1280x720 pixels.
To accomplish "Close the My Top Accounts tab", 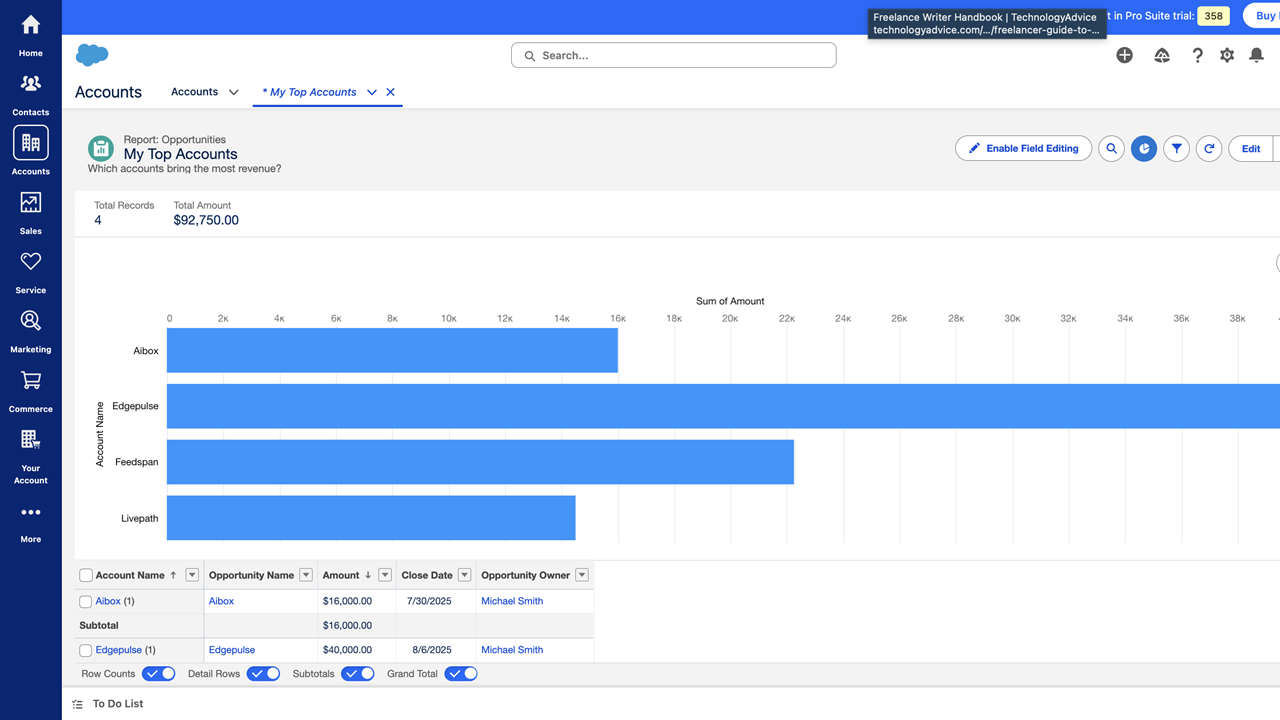I will [x=391, y=92].
